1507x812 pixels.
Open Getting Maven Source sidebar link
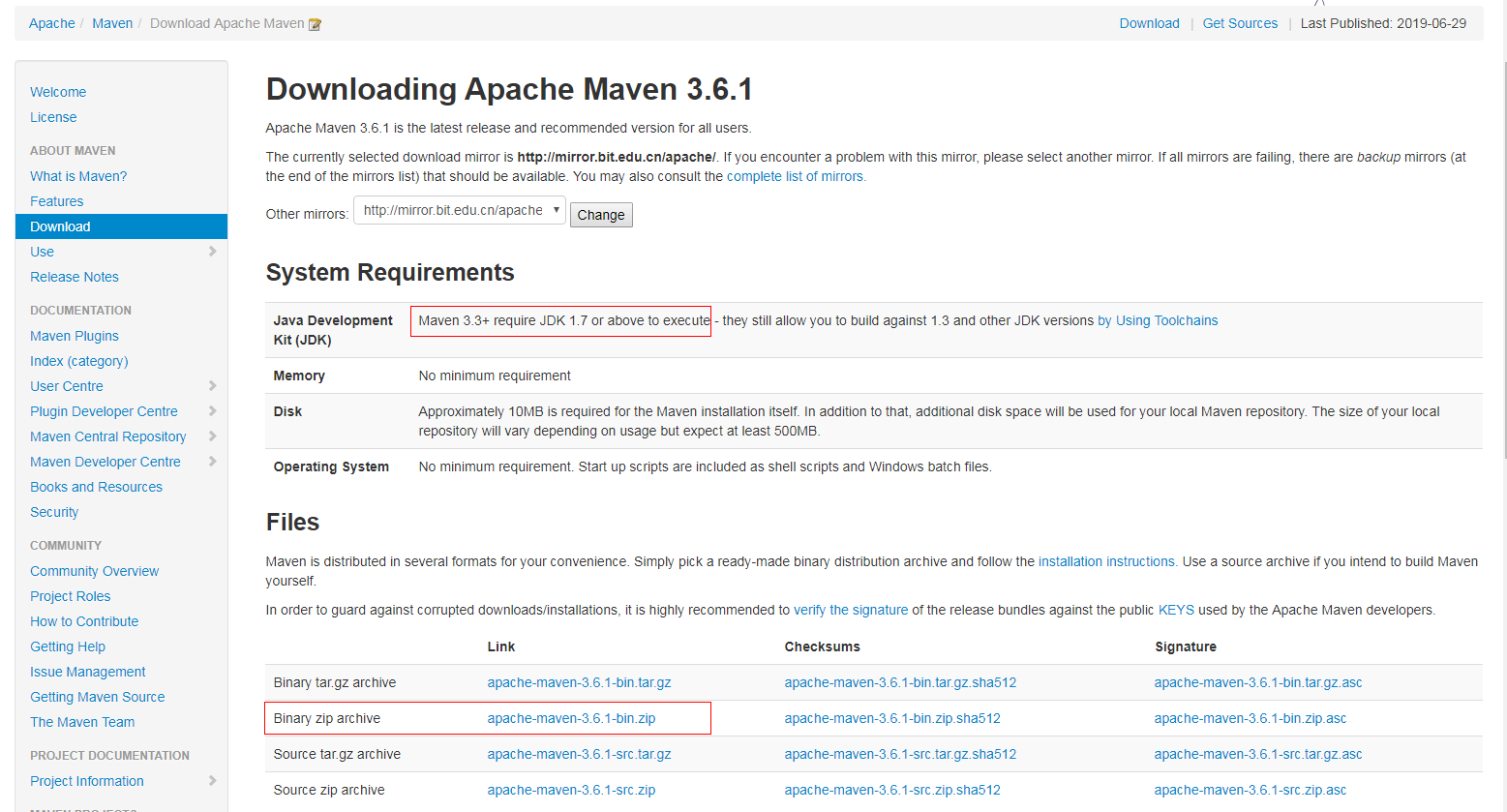click(98, 697)
